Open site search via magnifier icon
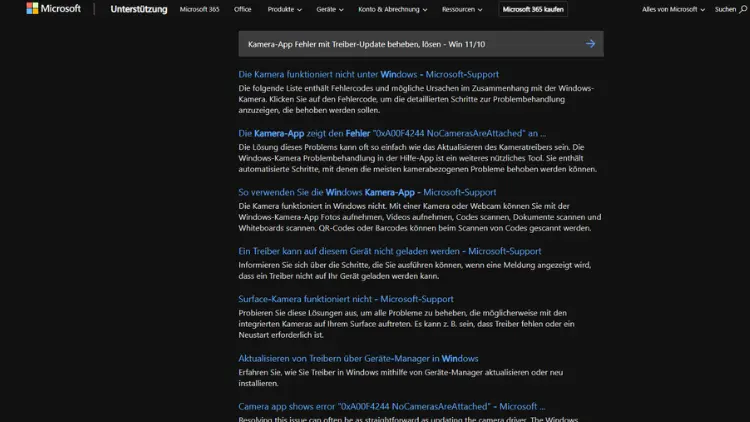 [743, 9]
